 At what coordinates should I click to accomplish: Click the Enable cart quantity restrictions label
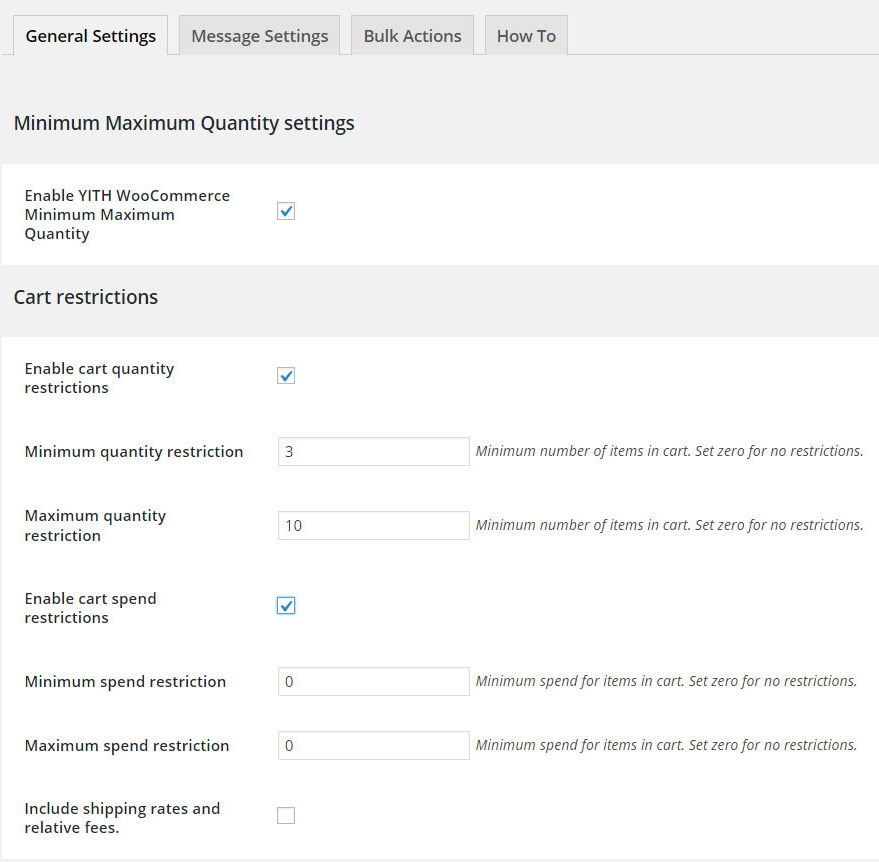tap(99, 378)
